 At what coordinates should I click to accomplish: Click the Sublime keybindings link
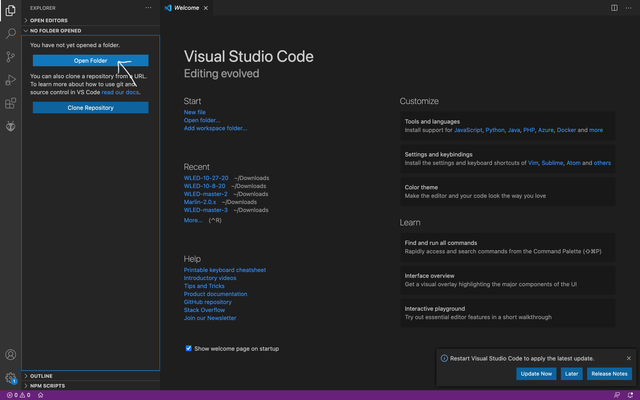[x=552, y=163]
